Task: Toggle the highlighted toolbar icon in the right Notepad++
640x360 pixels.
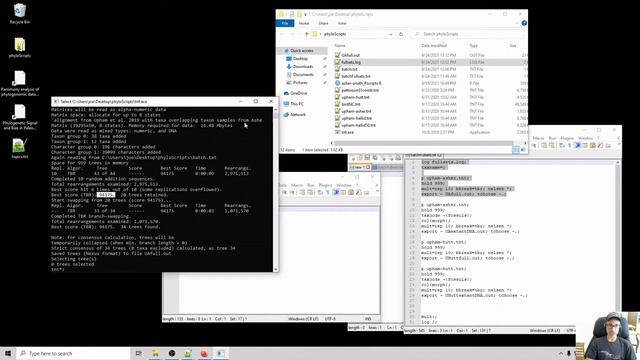Action: point(578,145)
